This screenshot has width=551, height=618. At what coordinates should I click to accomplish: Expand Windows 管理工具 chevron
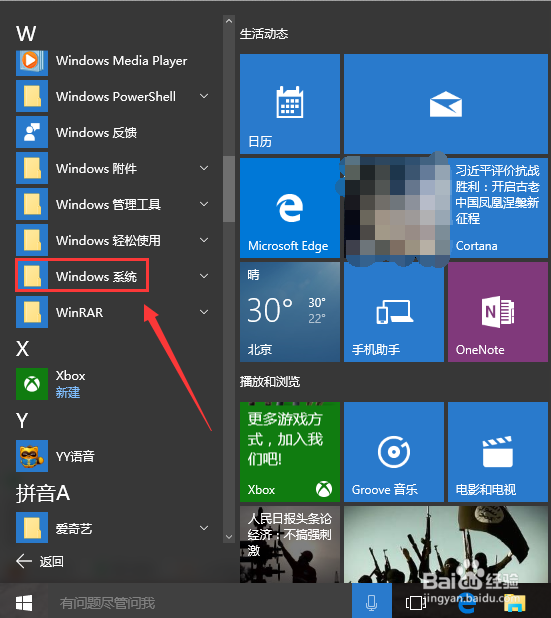pos(204,204)
